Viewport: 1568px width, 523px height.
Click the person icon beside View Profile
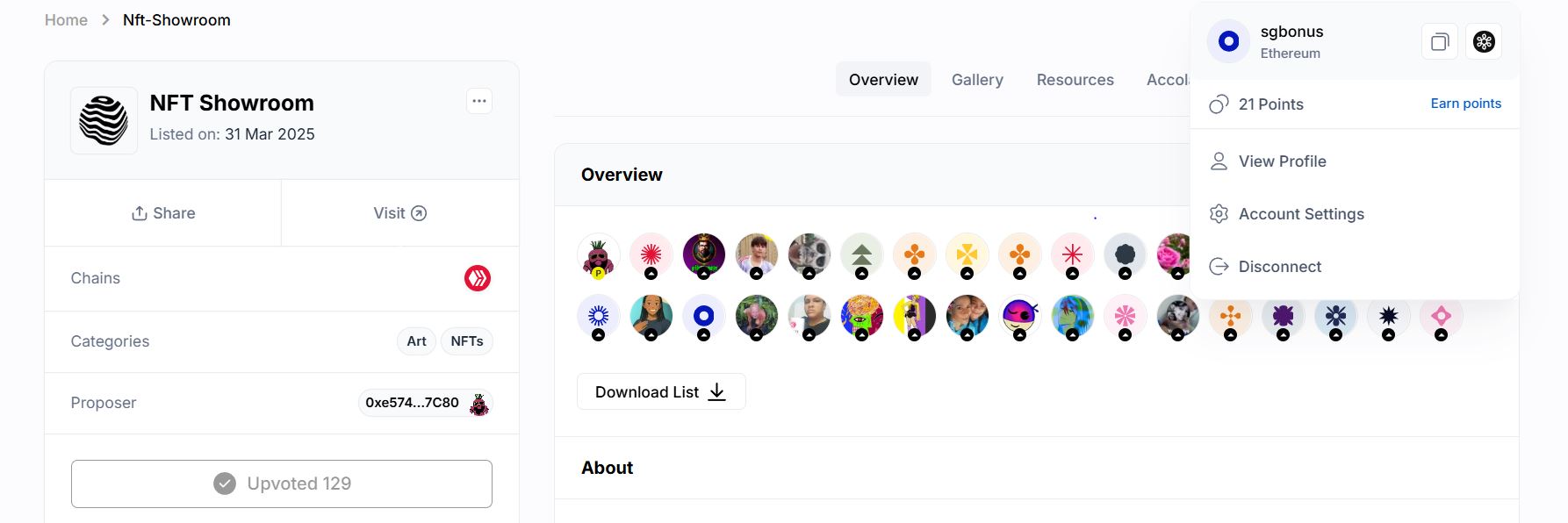coord(1219,161)
